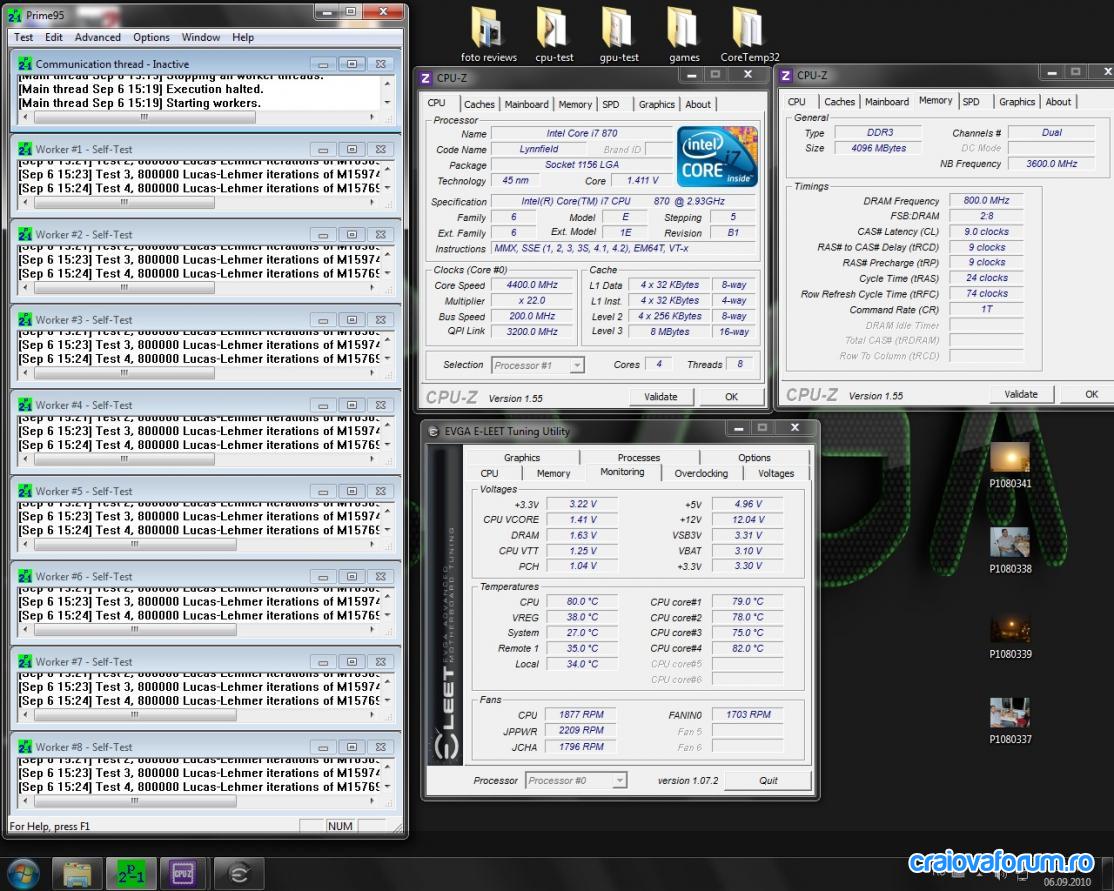Open the Prime95 Options menu
Image resolution: width=1114 pixels, height=891 pixels.
coord(151,37)
